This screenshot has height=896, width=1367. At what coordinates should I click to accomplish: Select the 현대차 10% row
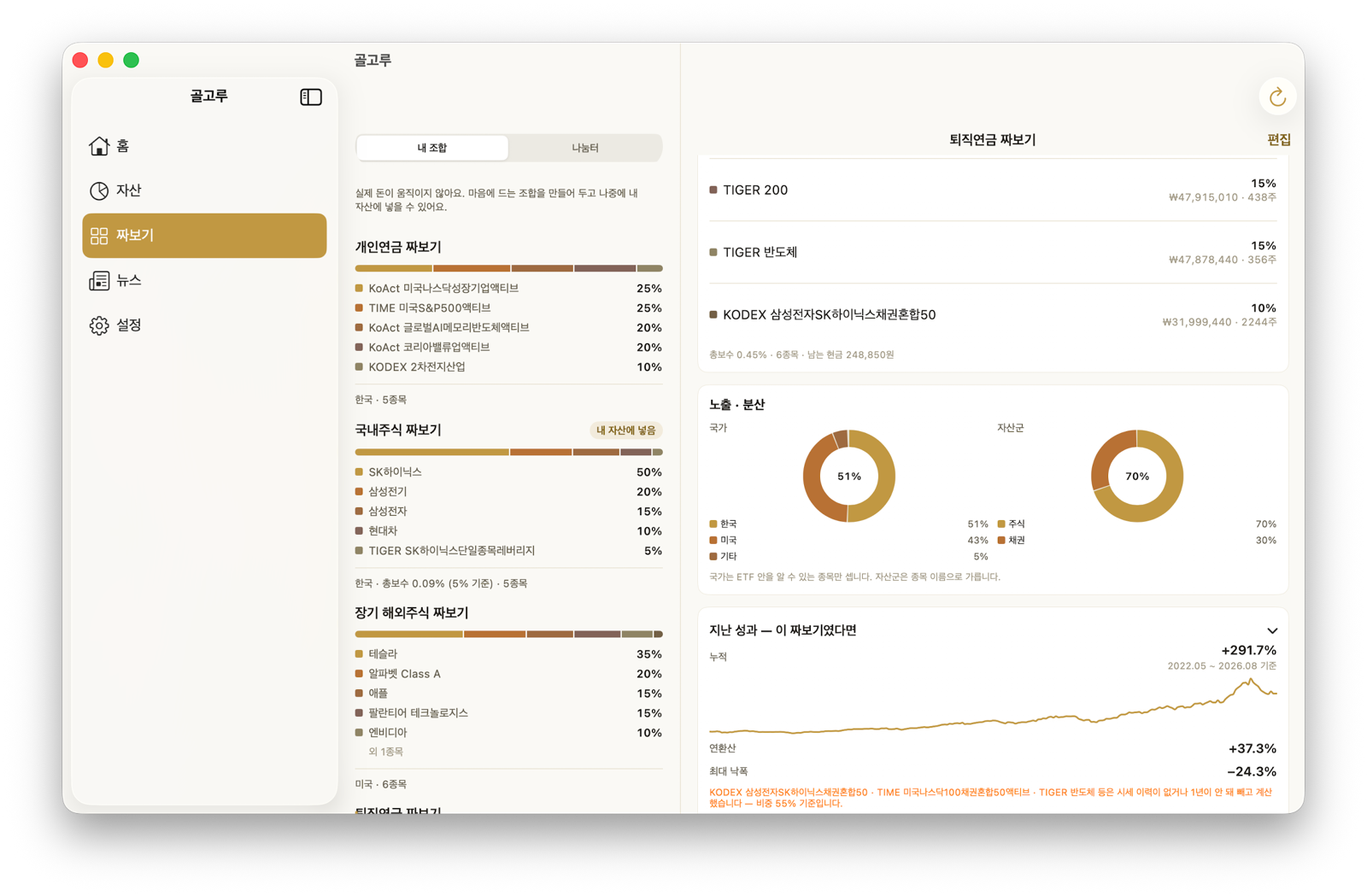click(x=508, y=531)
